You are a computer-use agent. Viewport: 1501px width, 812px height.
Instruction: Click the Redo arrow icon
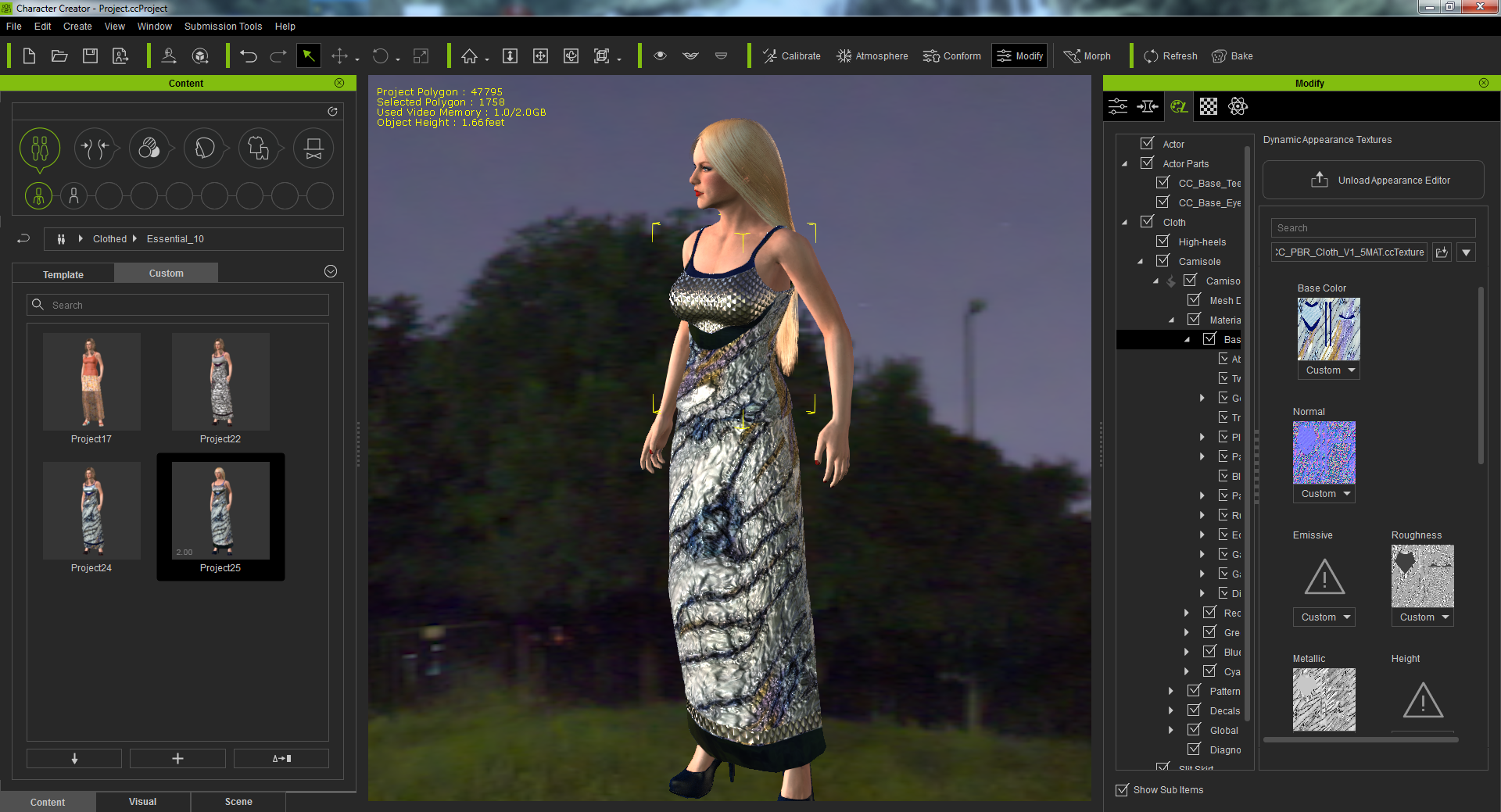(278, 56)
